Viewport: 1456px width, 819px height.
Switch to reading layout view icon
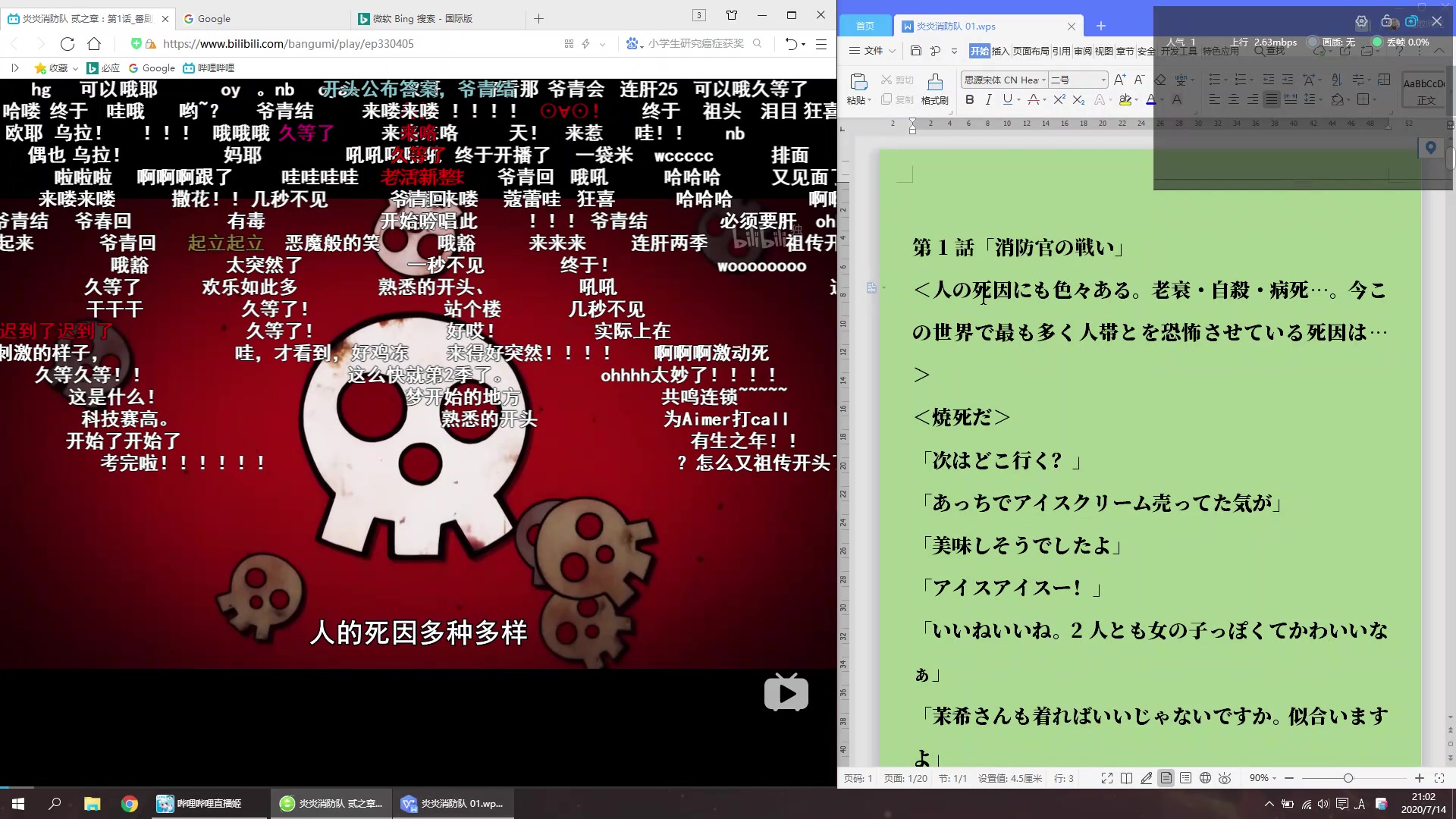point(1126,778)
